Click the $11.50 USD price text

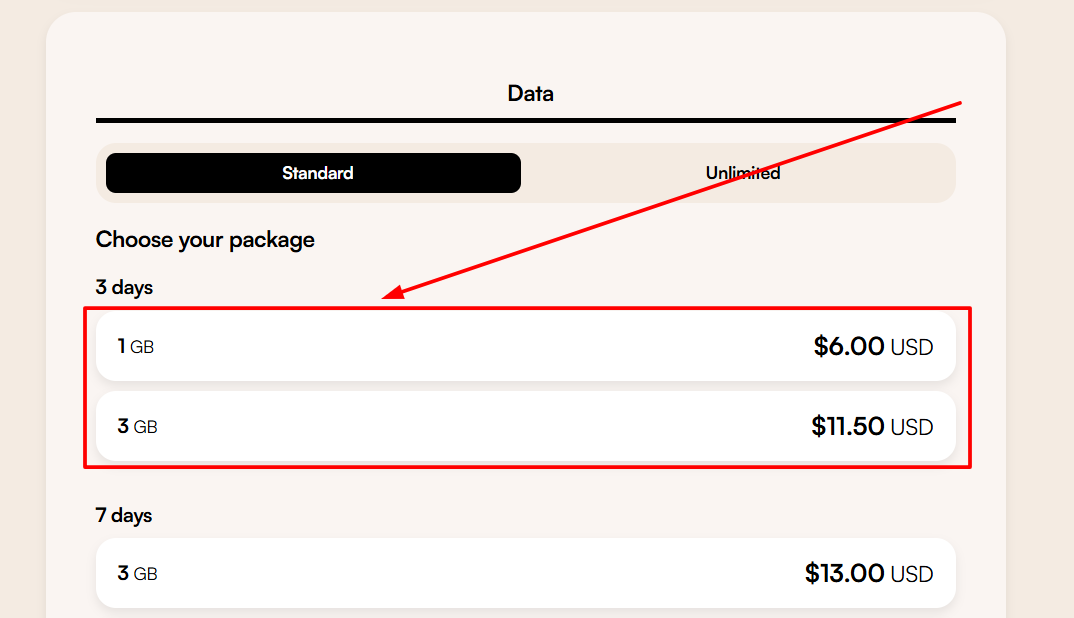coord(871,427)
